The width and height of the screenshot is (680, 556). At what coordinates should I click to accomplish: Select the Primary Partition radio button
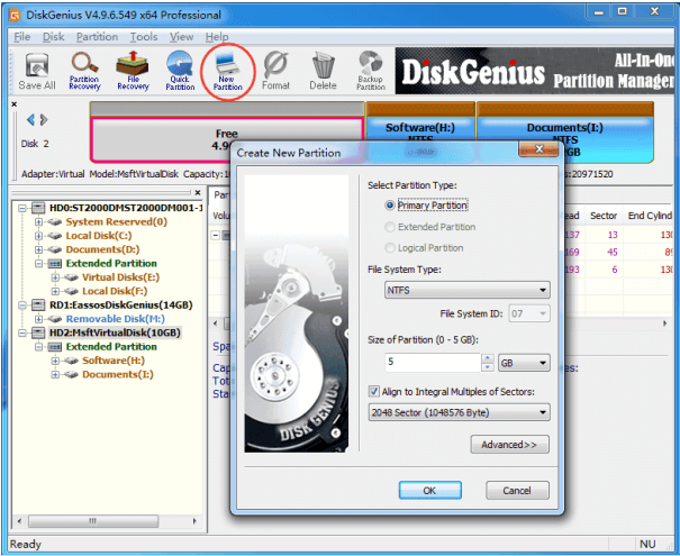[x=390, y=205]
